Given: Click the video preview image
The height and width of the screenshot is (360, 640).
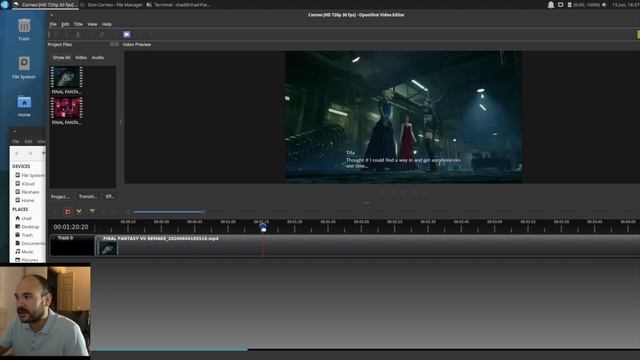Looking at the screenshot, I should pyautogui.click(x=403, y=116).
